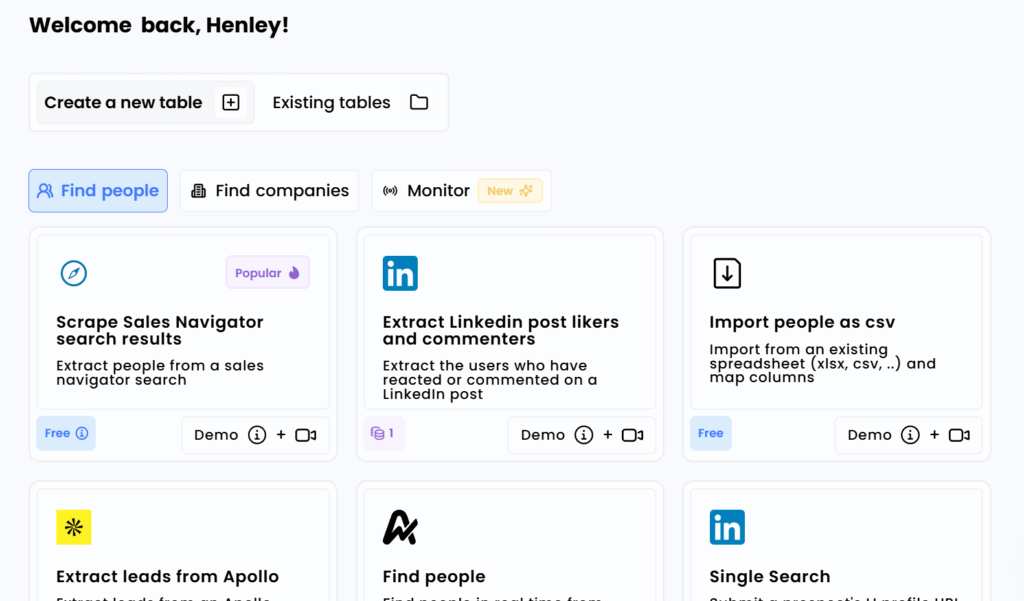Click the video camera icon on Import csv card
The image size is (1024, 601).
pyautogui.click(x=959, y=435)
